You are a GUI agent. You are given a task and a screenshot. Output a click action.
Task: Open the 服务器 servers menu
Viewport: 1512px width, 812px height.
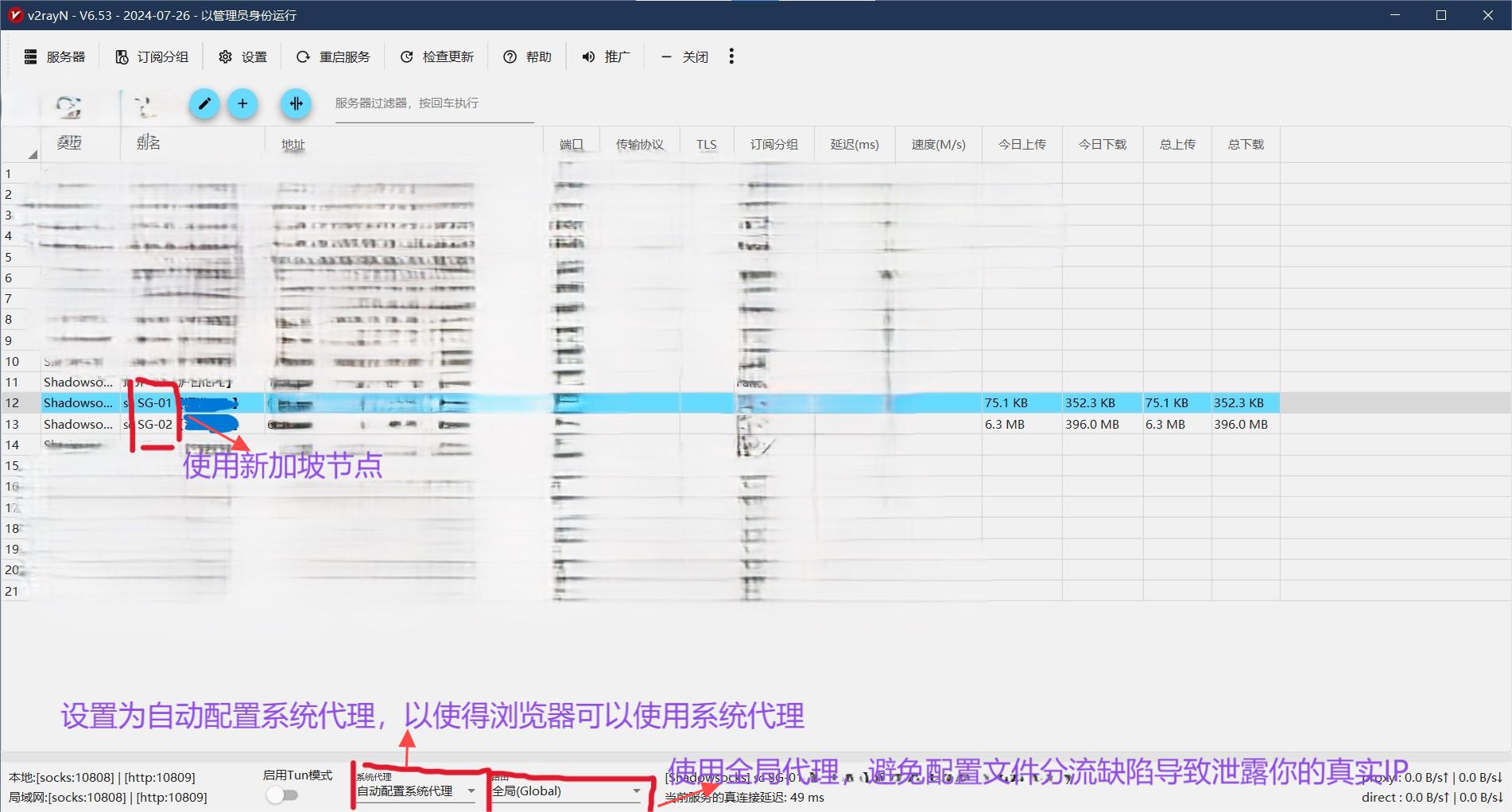[55, 56]
